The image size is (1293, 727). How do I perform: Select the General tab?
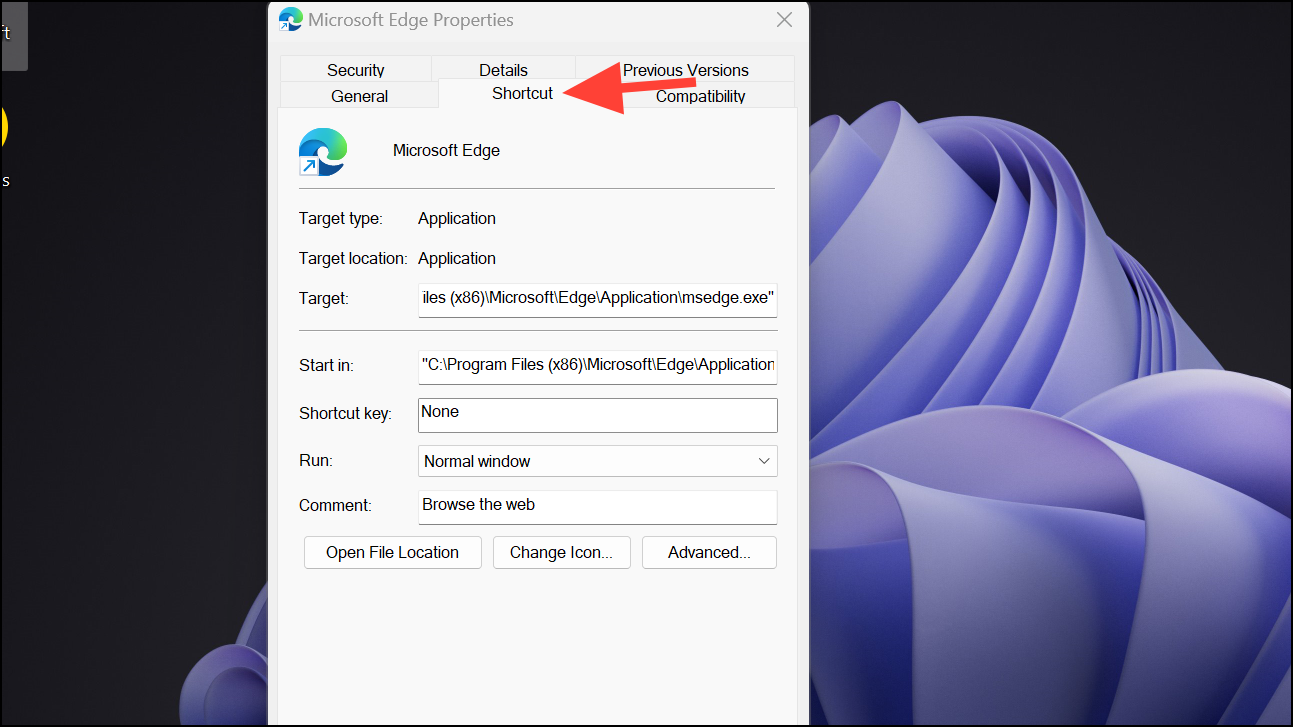click(359, 96)
